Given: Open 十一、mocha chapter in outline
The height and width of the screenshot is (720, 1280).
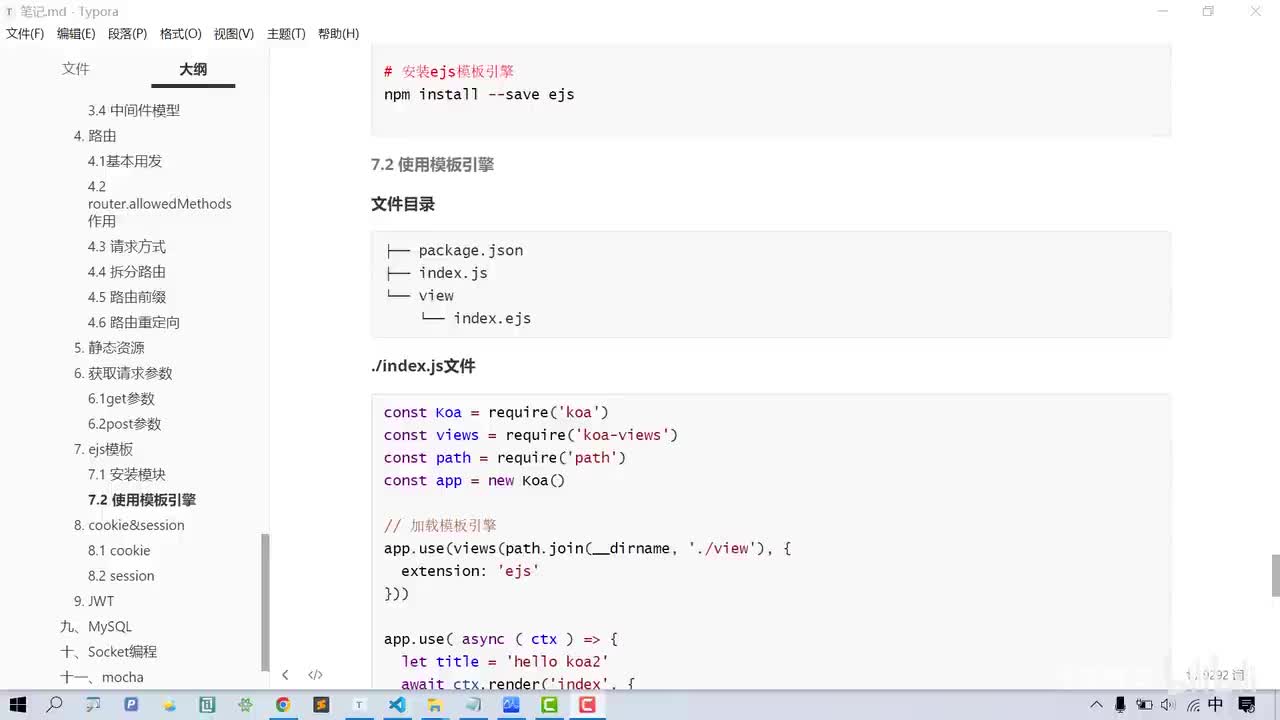Looking at the screenshot, I should (x=102, y=677).
